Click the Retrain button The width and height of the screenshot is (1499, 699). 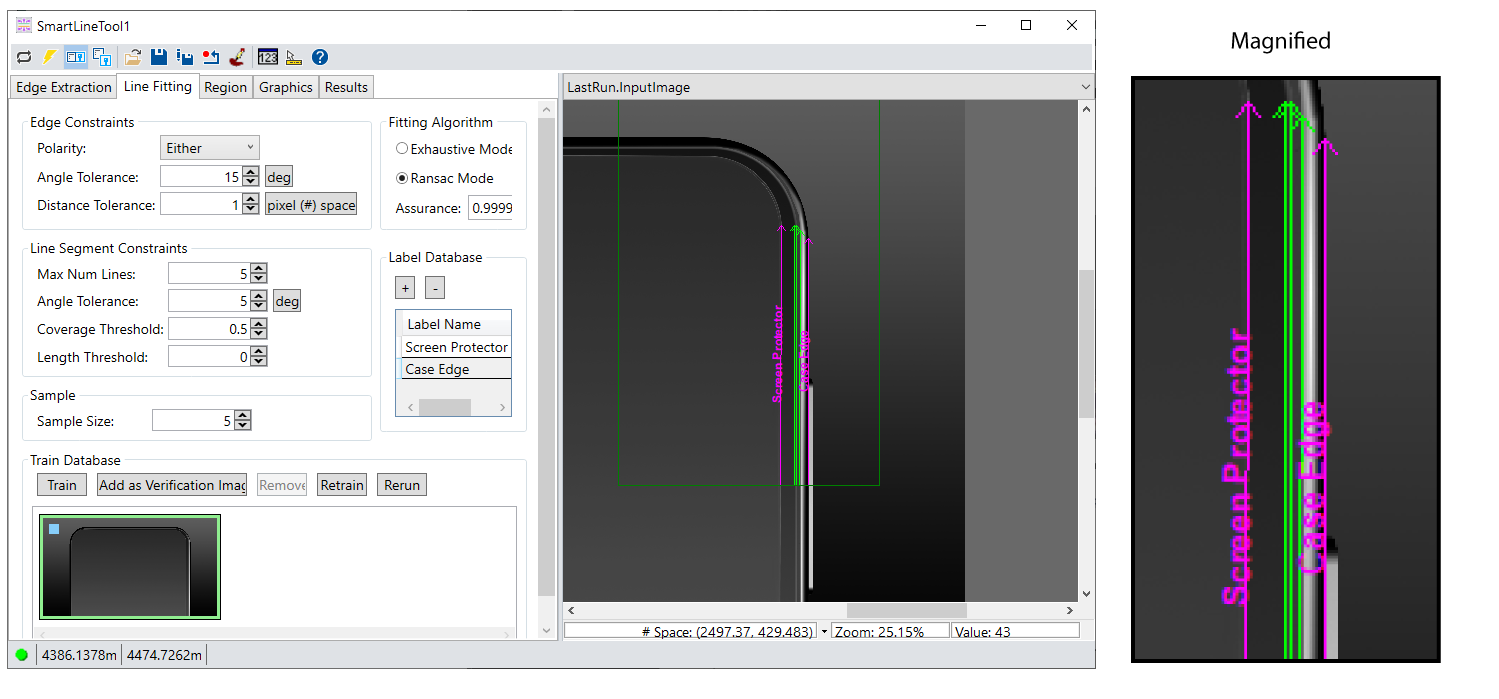(341, 485)
